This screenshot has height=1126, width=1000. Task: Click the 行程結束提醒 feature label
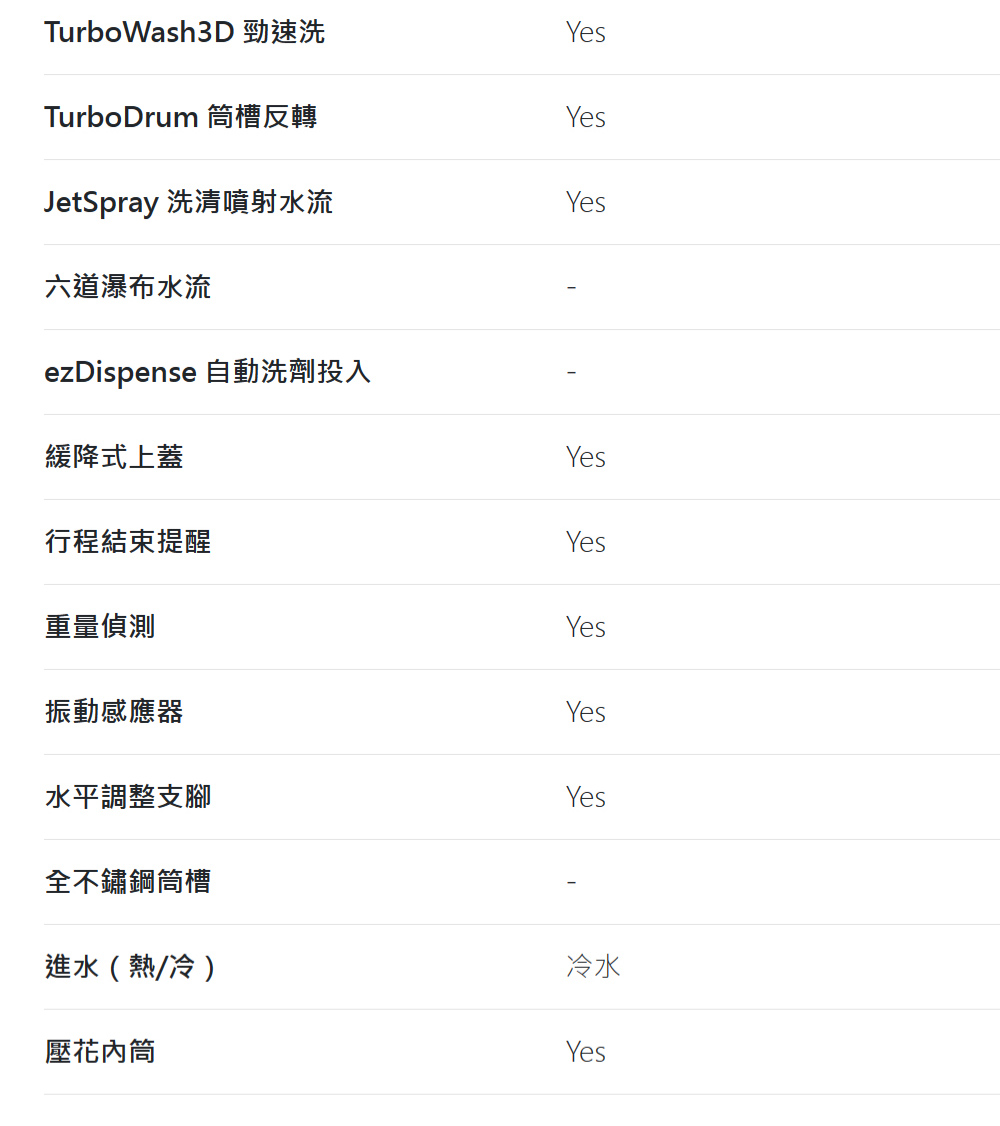tap(128, 542)
